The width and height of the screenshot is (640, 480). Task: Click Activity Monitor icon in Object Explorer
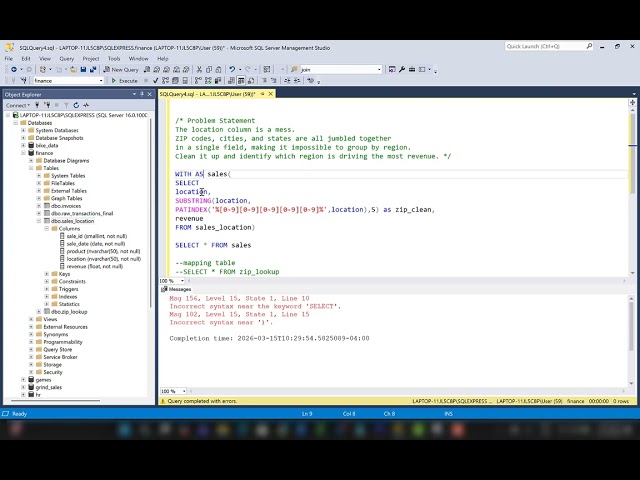(x=86, y=105)
